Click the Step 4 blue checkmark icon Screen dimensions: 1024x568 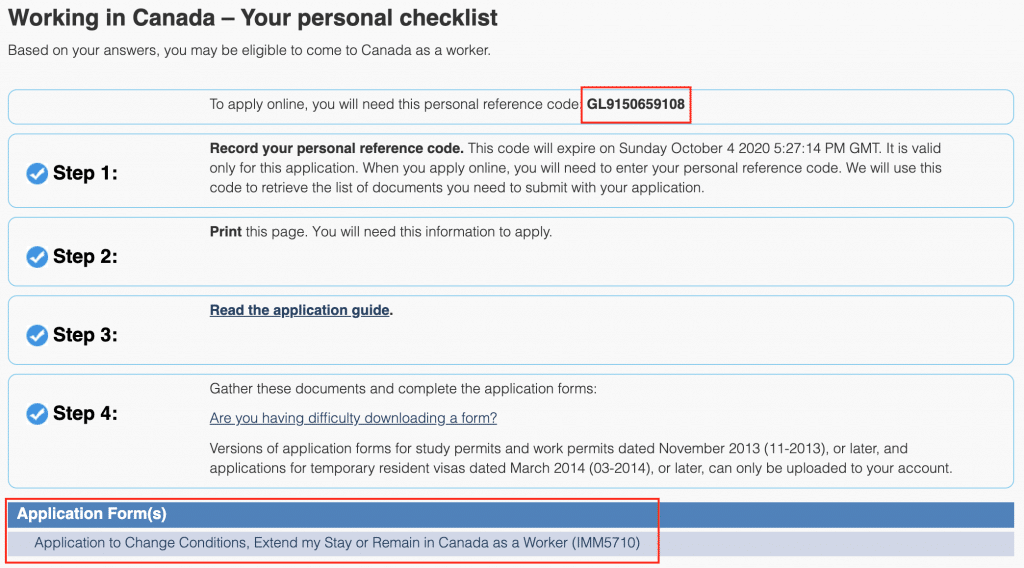pyautogui.click(x=37, y=414)
